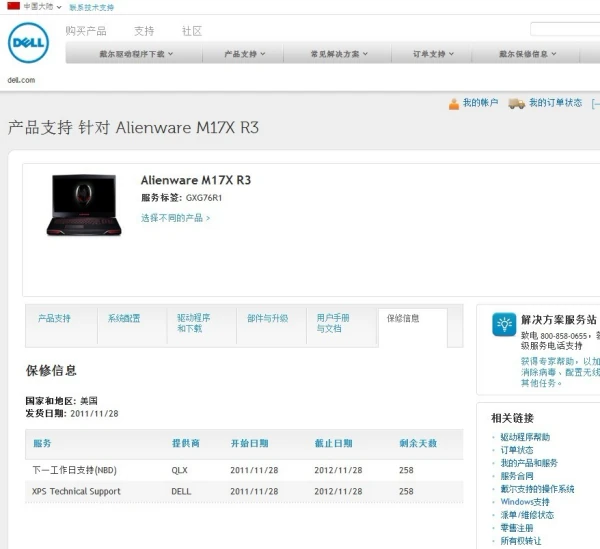Open 服务合同 related link
This screenshot has width=600, height=549.
[517, 476]
